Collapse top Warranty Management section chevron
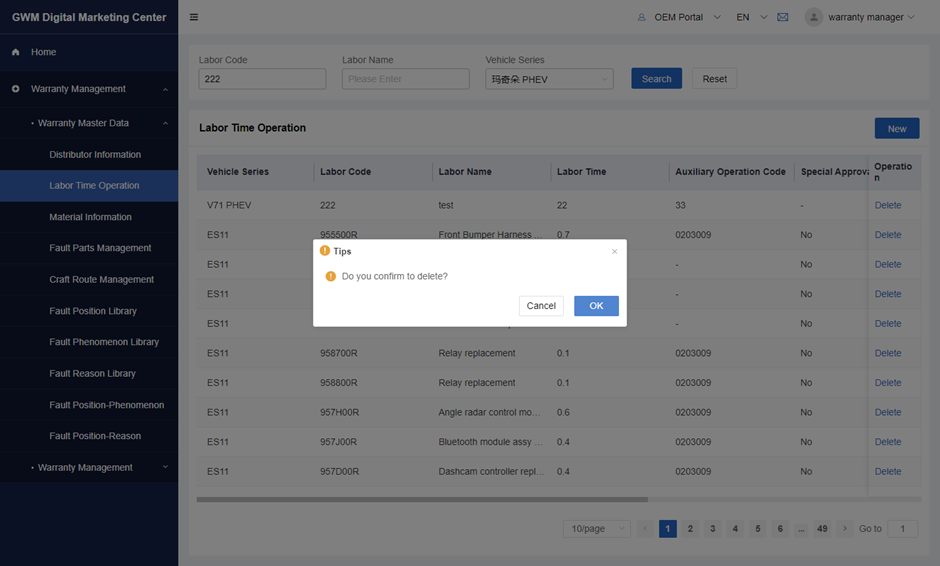 (165, 89)
